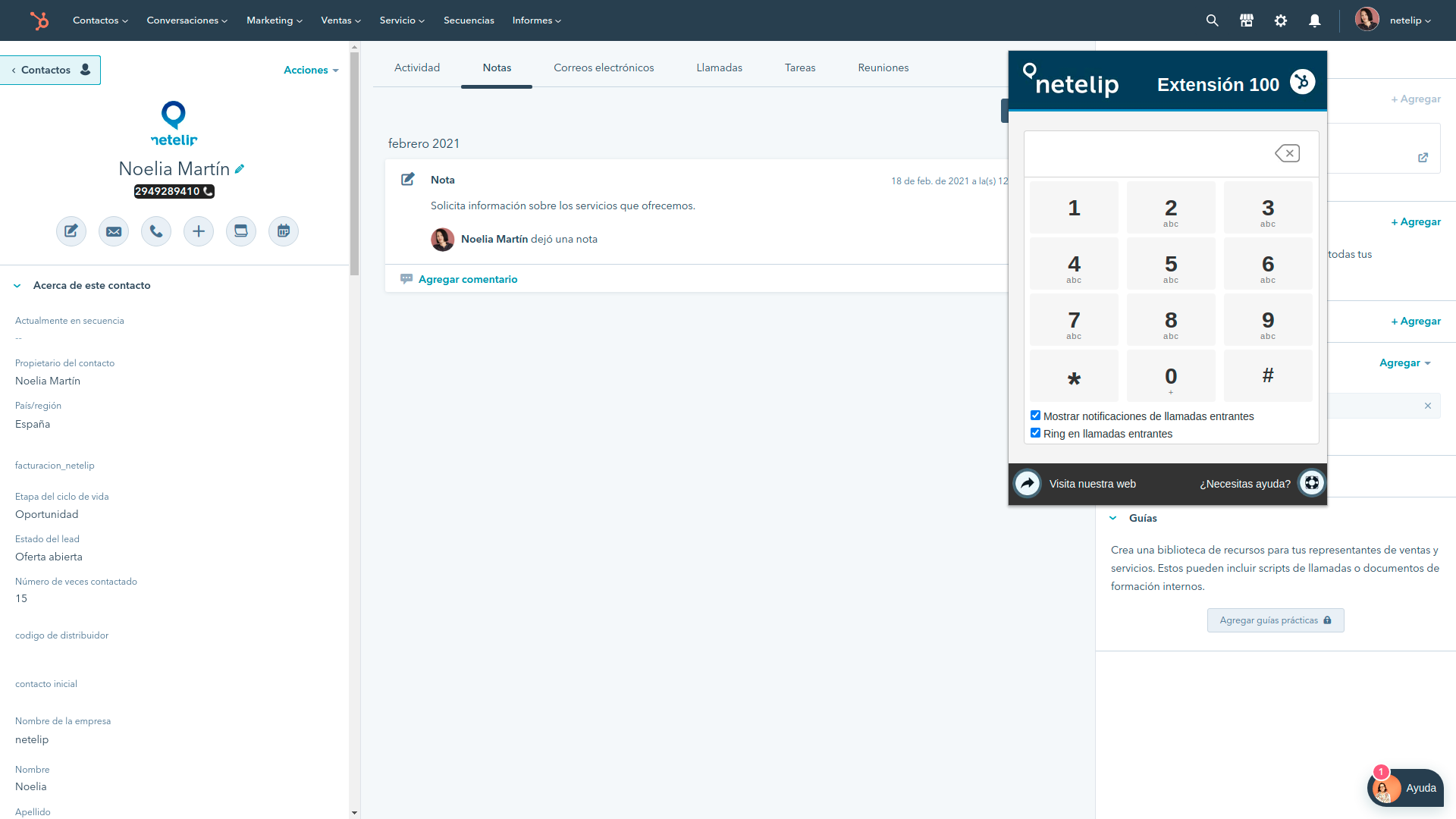This screenshot has width=1456, height=819.
Task: Edit contact name with the pencil icon
Action: click(x=240, y=169)
